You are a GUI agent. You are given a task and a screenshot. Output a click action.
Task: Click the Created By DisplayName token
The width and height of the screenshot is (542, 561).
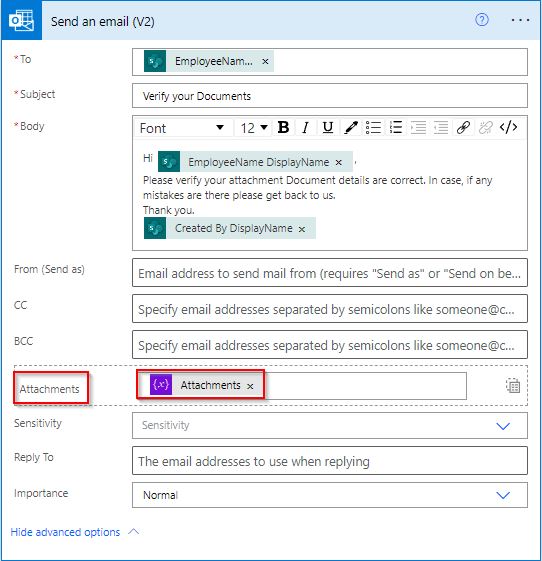[230, 228]
